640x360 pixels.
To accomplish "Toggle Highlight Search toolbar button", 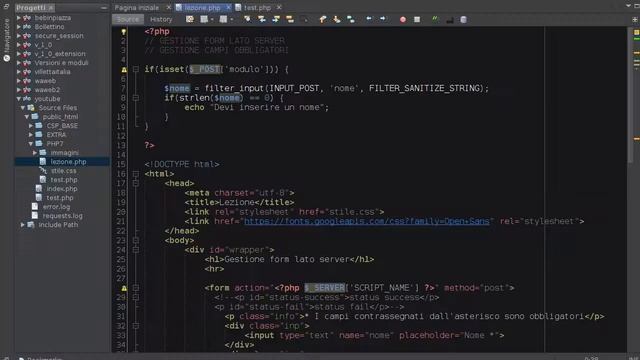I will 290,19.
